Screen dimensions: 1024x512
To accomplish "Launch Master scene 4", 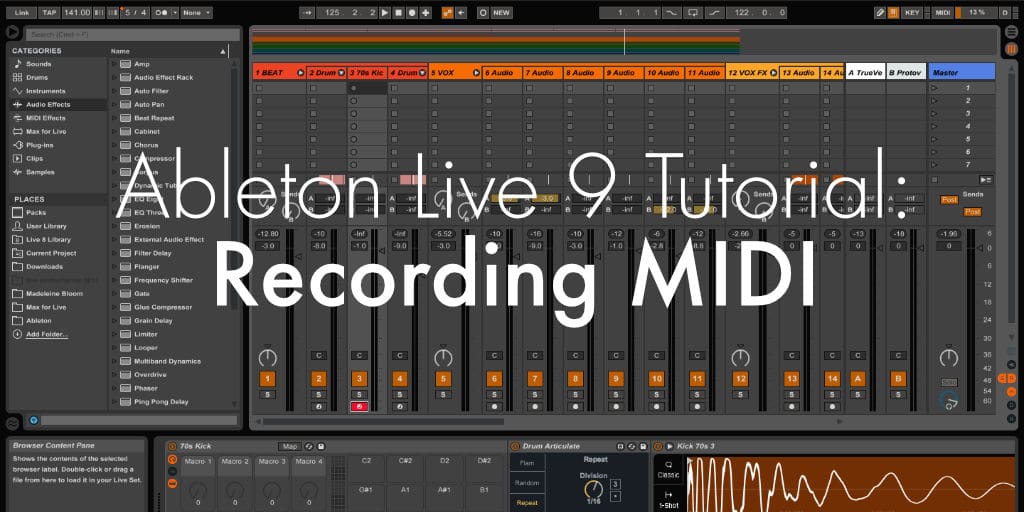I will pos(935,126).
